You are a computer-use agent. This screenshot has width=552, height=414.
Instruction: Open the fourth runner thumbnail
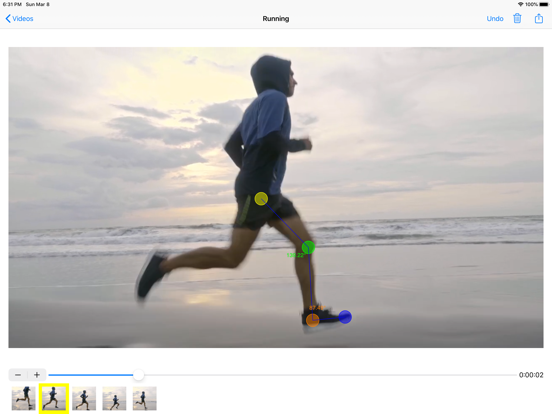coord(114,399)
